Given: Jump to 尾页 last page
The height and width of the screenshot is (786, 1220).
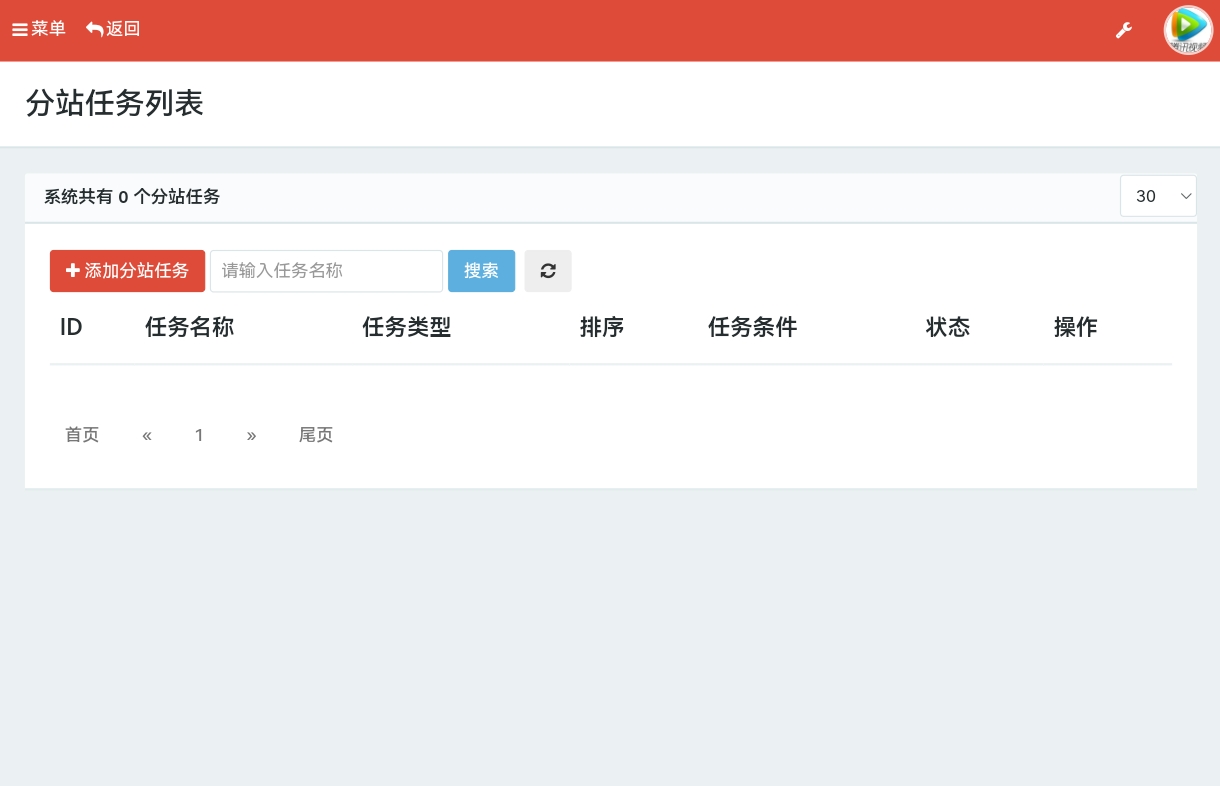Looking at the screenshot, I should click(315, 434).
